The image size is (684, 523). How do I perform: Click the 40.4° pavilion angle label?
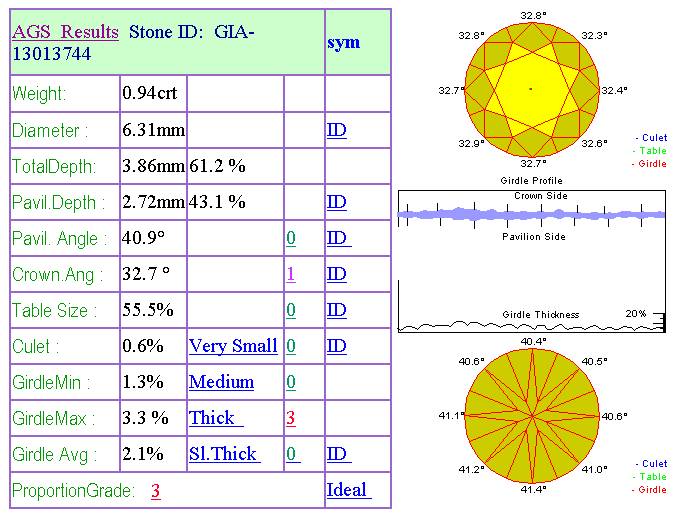(534, 342)
